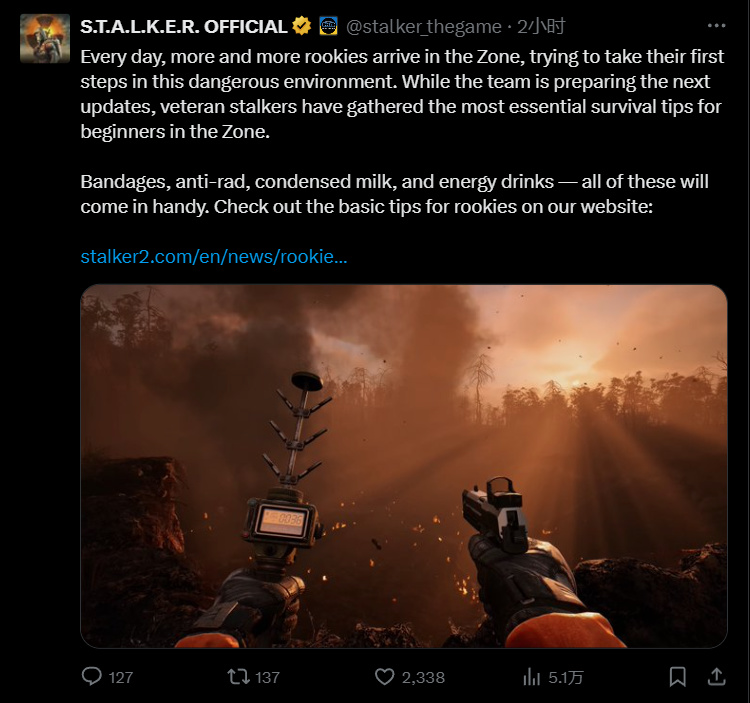Click the 137 reposts count
This screenshot has height=703, width=750.
coord(267,677)
